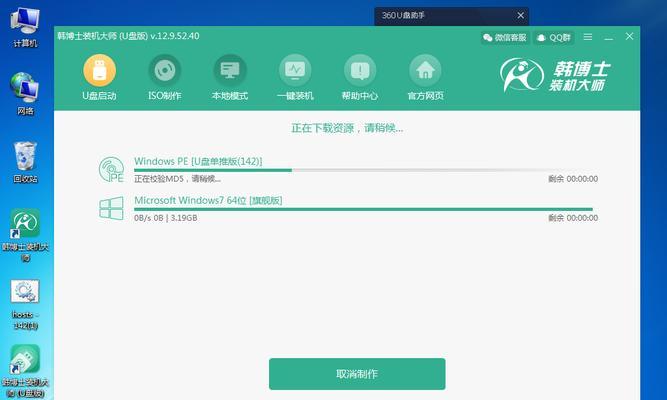Open 一键装机 from the toolbar

[x=295, y=77]
